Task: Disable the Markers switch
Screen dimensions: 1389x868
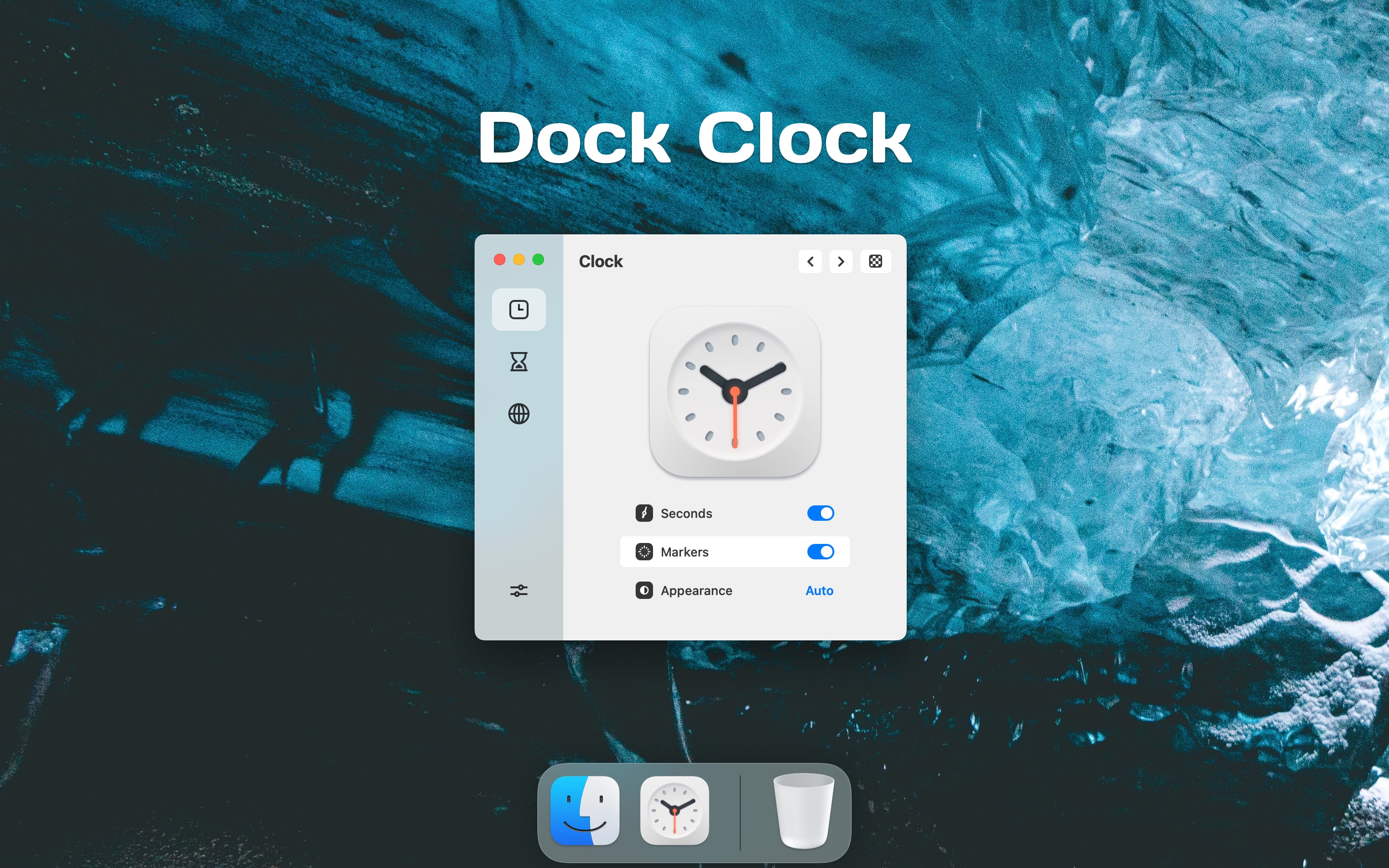Action: click(x=820, y=552)
